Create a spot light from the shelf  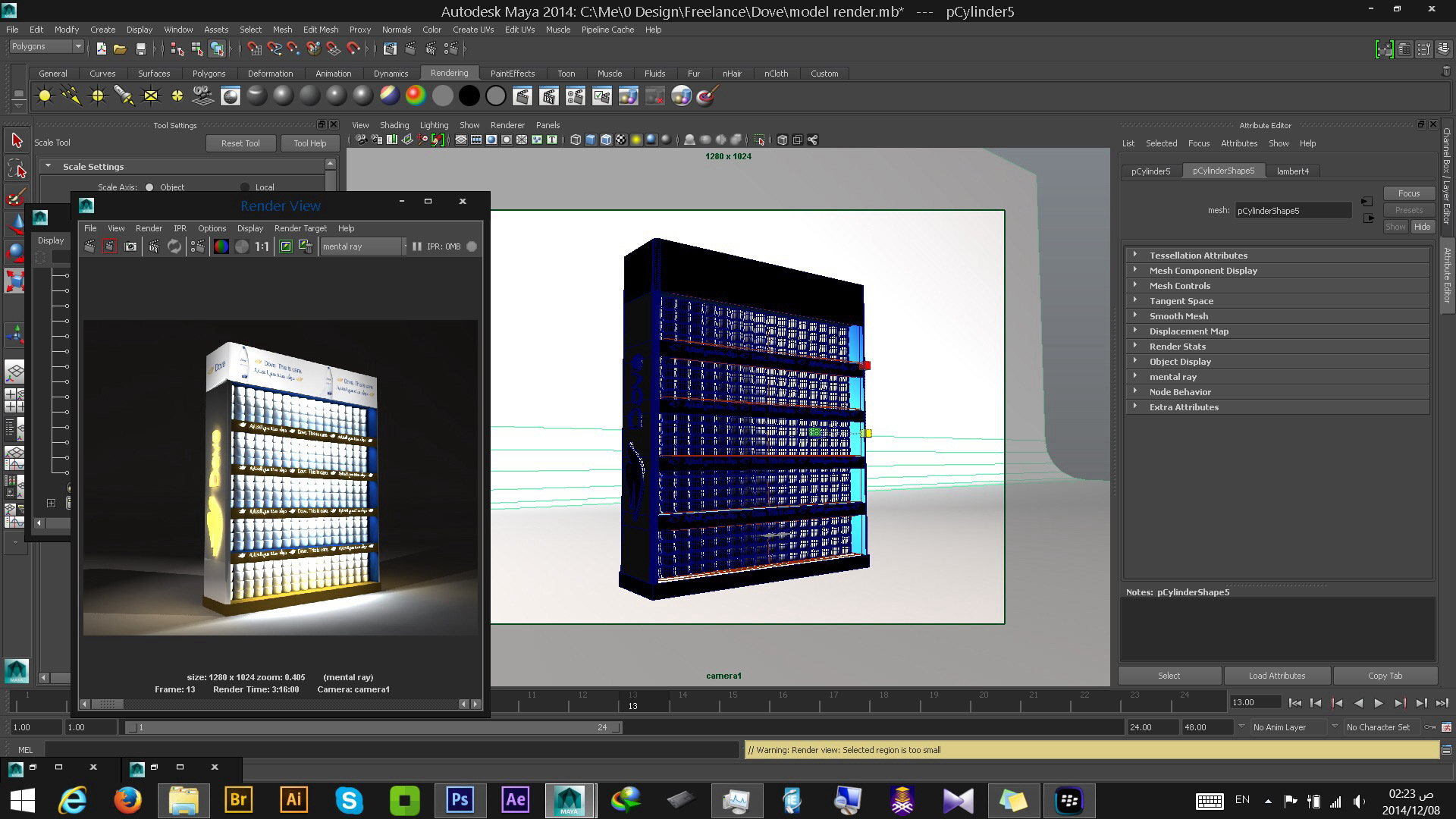124,96
